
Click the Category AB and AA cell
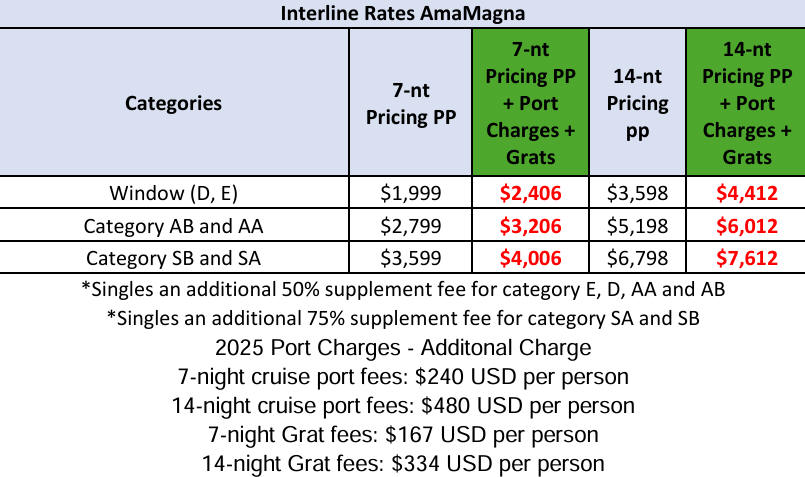pos(174,225)
